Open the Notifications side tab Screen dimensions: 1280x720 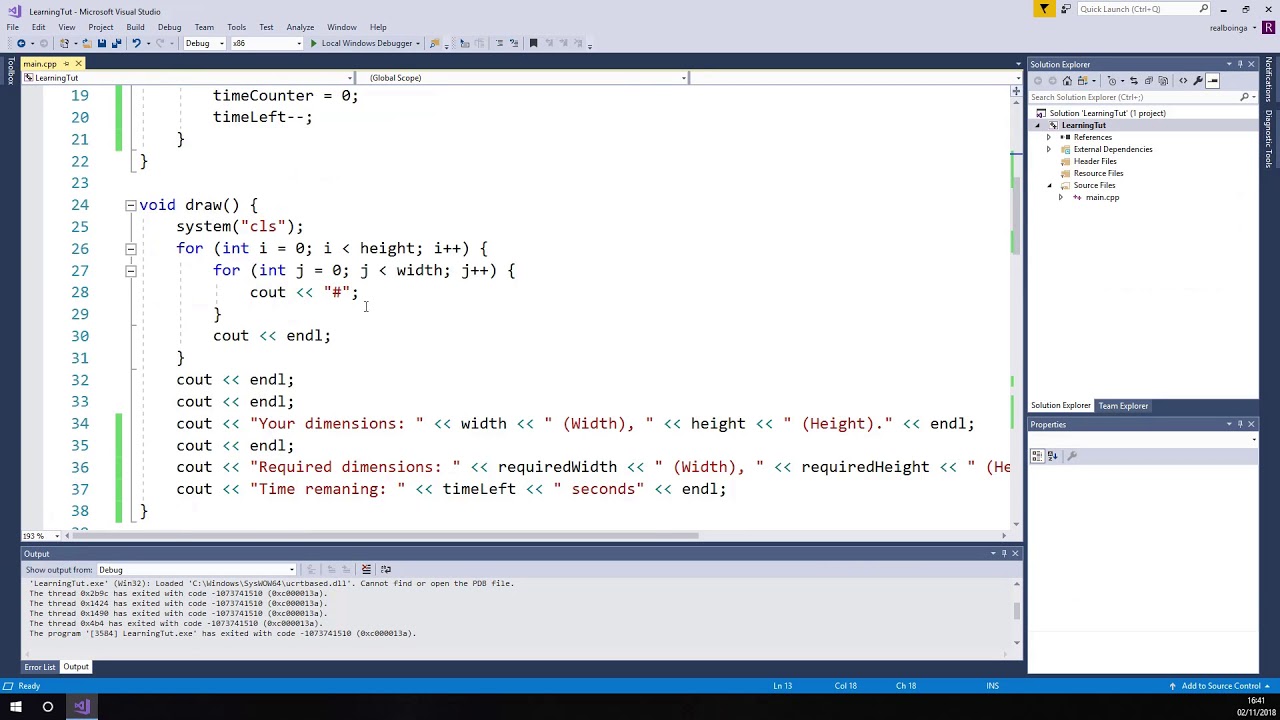pyautogui.click(x=1270, y=81)
